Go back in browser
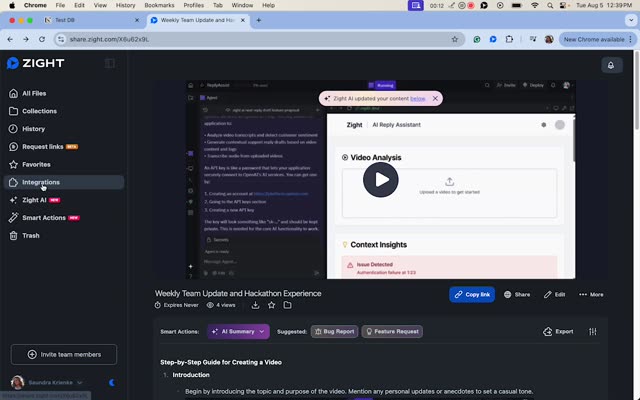The image size is (640, 400). (10, 39)
